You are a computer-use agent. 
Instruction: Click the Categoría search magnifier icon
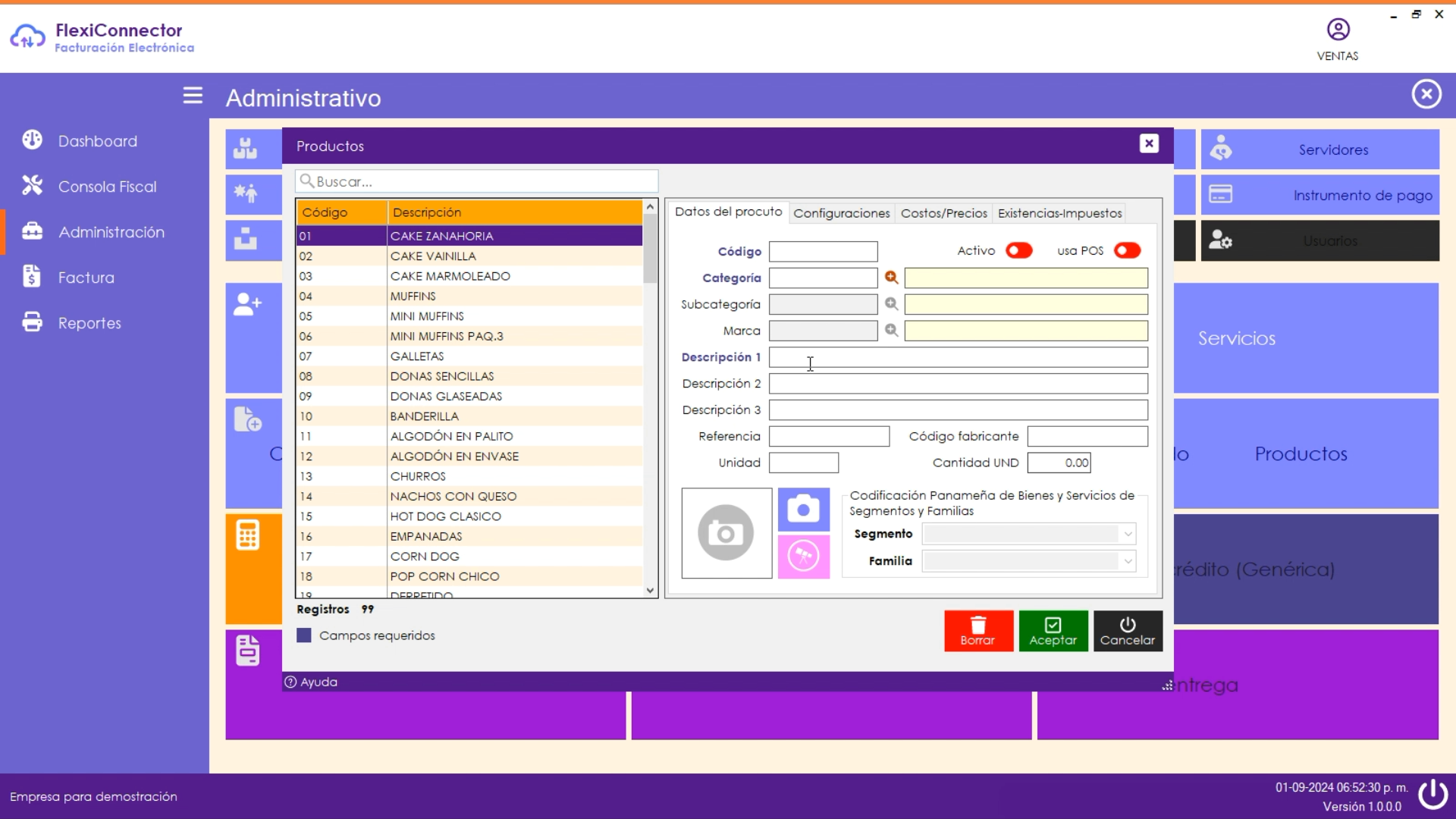pyautogui.click(x=891, y=278)
